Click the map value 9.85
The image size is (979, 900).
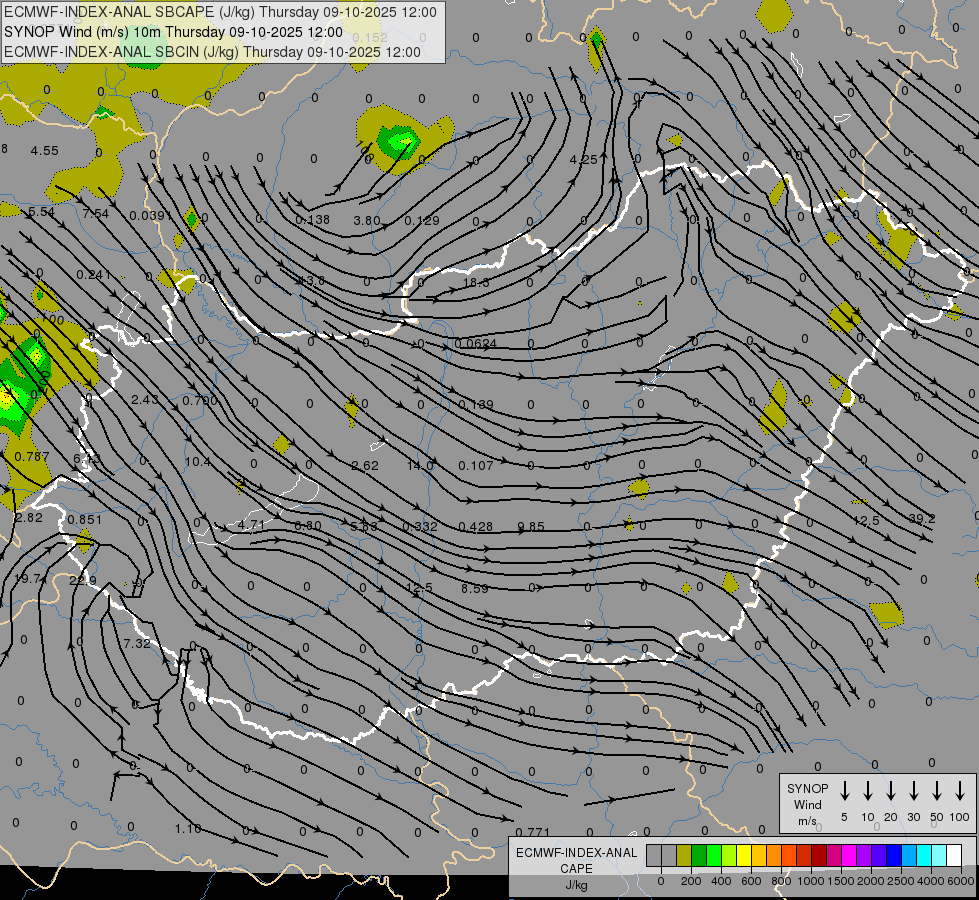tap(531, 526)
